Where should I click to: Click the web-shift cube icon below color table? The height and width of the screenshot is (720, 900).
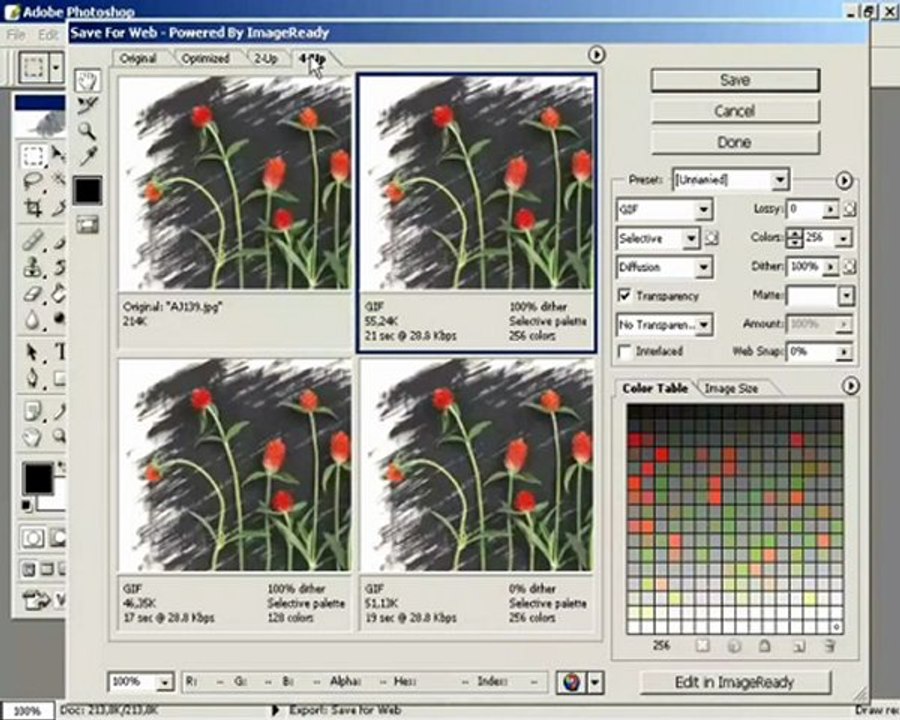(734, 646)
